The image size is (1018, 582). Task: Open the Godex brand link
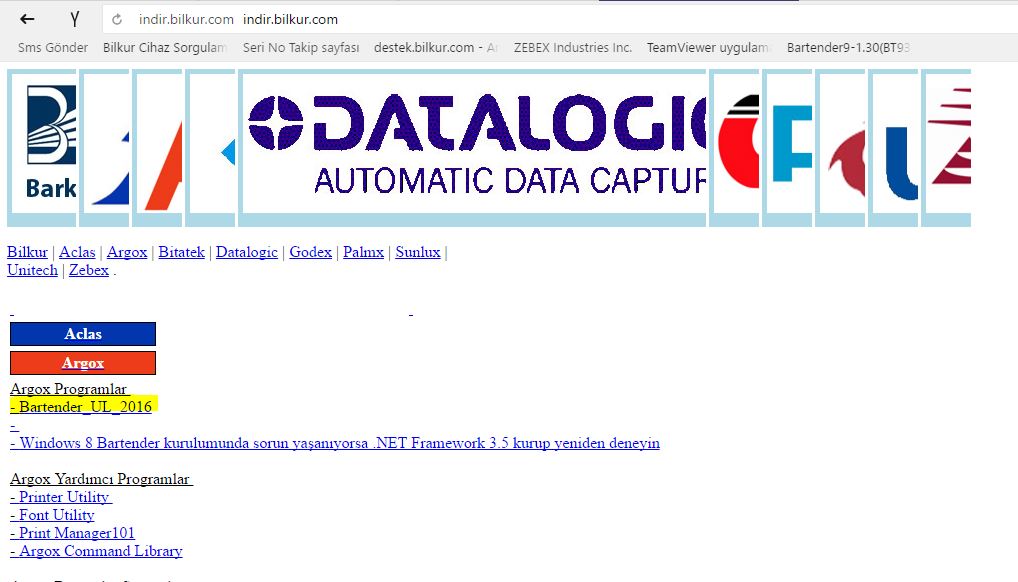click(310, 252)
